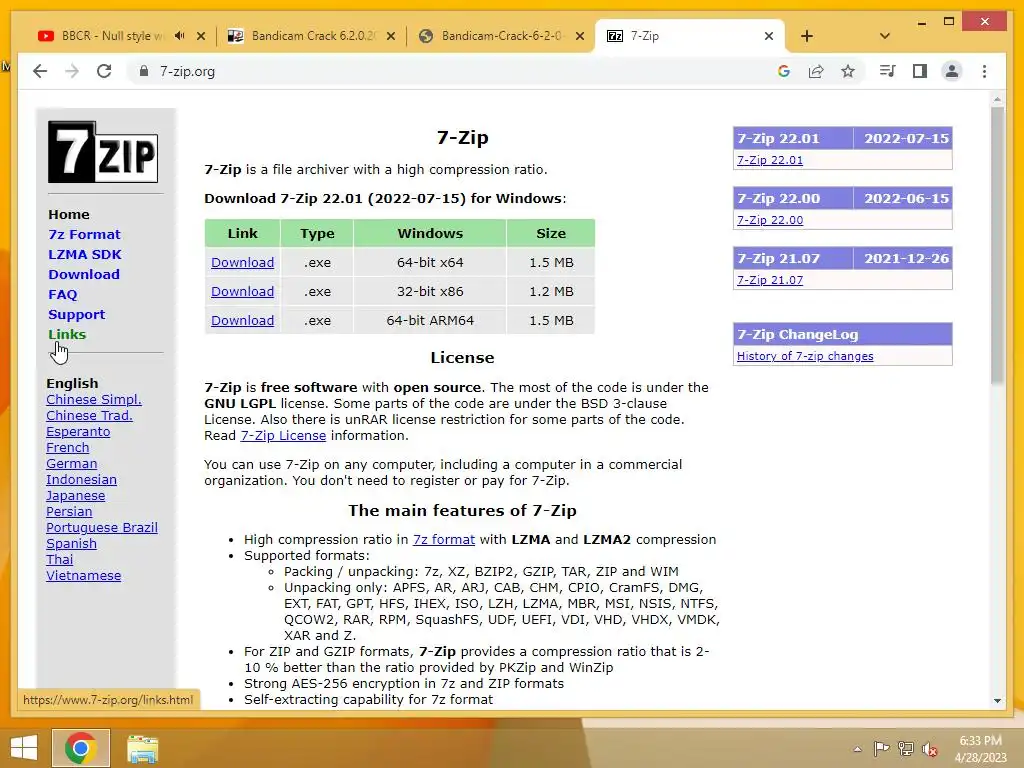Open the Chrome side panel icon
This screenshot has width=1024, height=768.
tap(920, 71)
